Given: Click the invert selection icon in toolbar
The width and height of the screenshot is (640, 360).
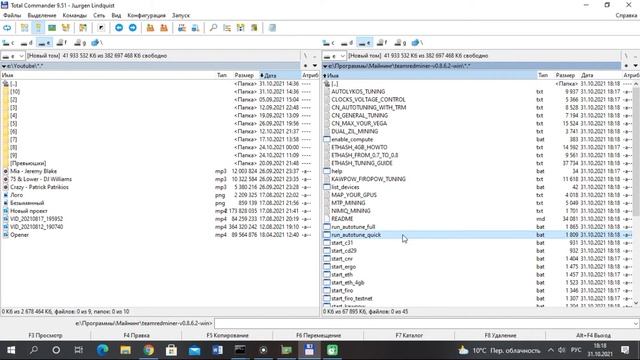Looking at the screenshot, I should coord(101,28).
